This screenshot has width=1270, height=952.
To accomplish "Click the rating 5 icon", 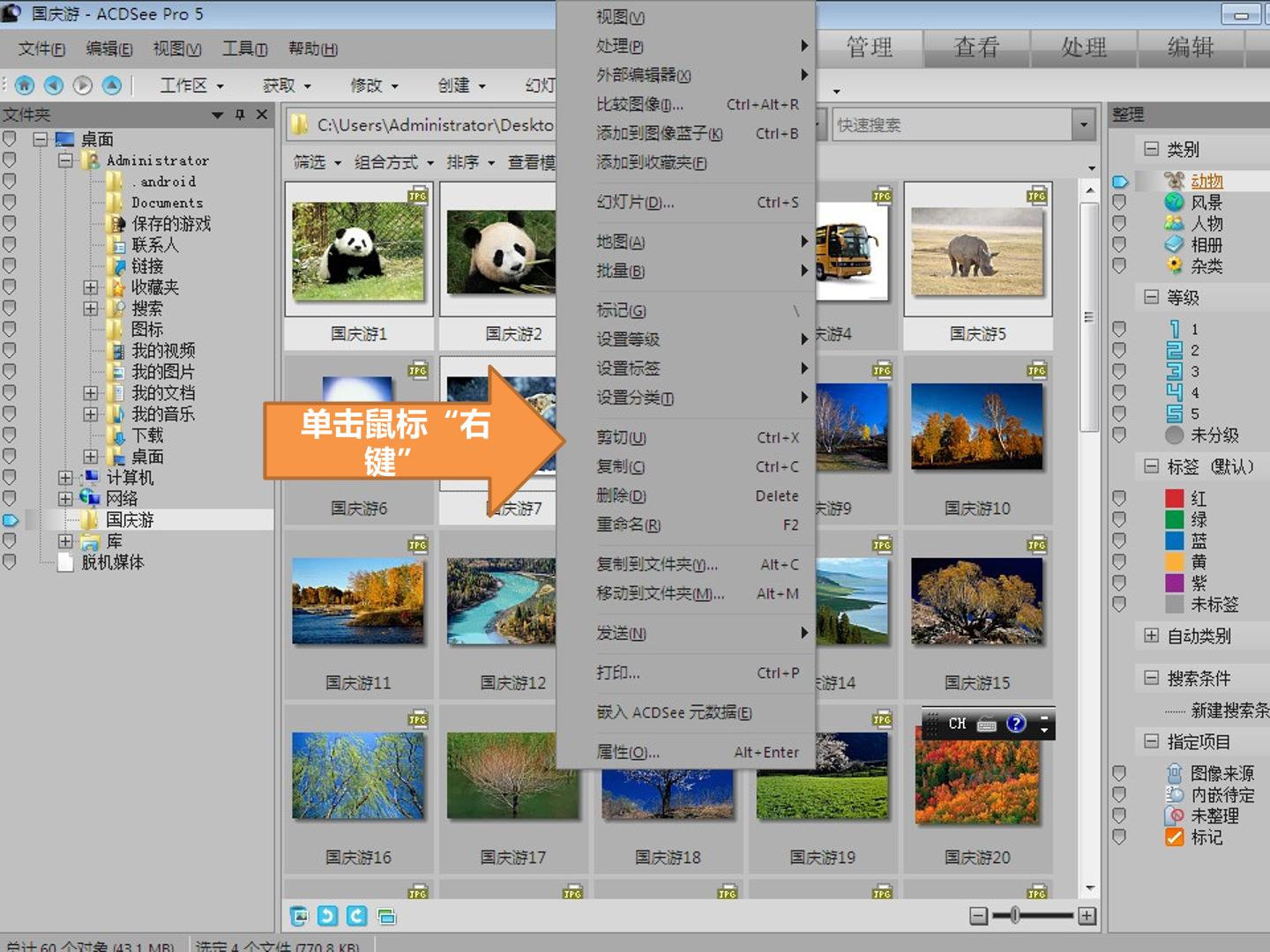I will [x=1174, y=413].
